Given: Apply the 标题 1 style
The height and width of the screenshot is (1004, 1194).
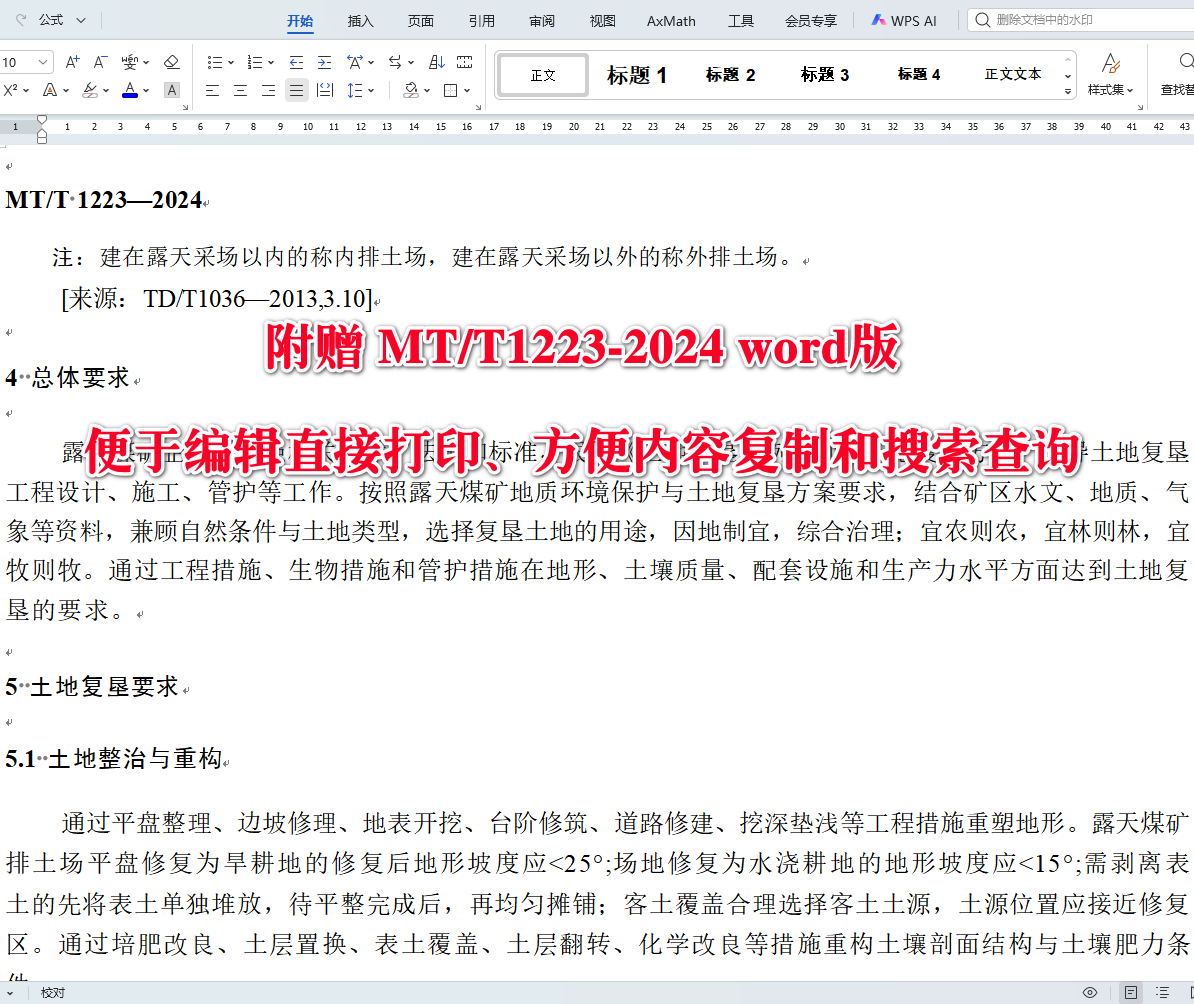Looking at the screenshot, I should pyautogui.click(x=636, y=74).
